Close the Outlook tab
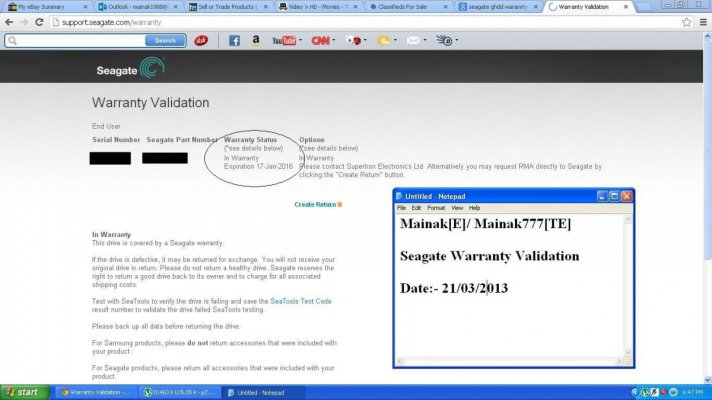Viewport: 712px width, 400px height. coord(175,7)
